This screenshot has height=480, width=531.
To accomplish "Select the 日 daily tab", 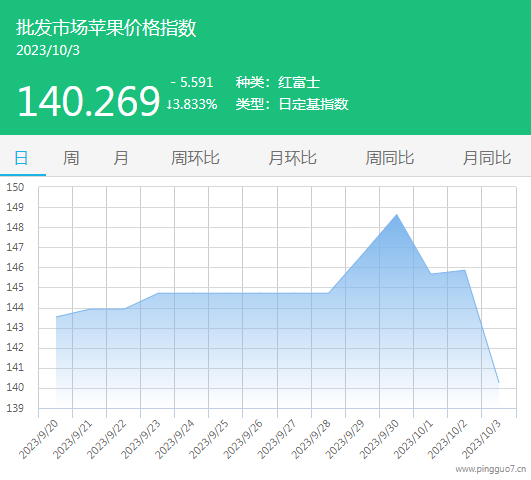I will point(21,158).
